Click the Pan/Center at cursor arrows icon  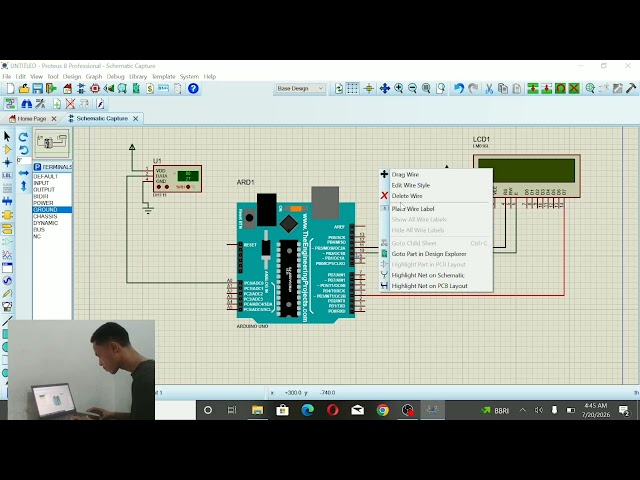pos(384,89)
